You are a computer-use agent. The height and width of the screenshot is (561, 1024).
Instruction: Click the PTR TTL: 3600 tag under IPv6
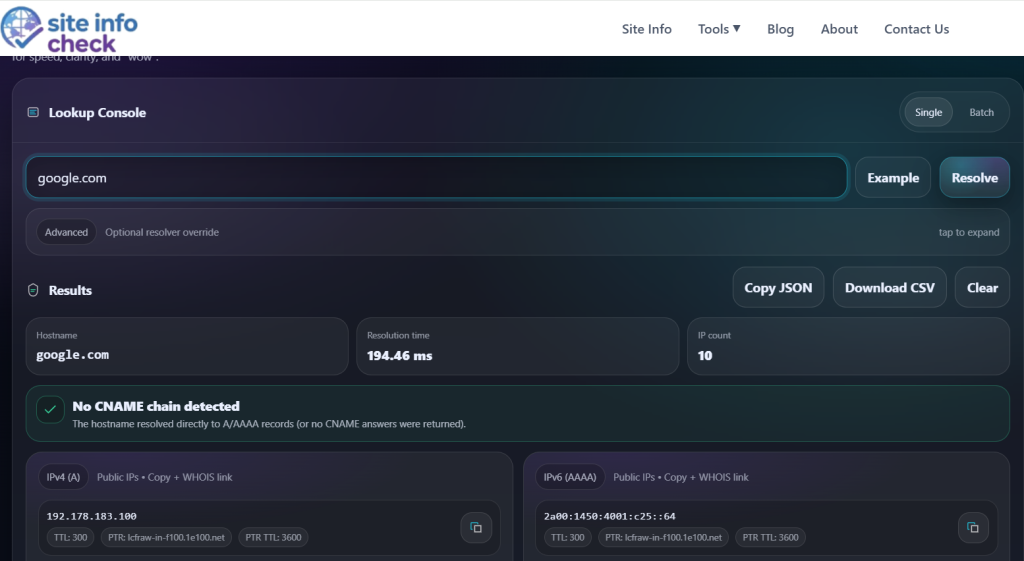tap(771, 537)
